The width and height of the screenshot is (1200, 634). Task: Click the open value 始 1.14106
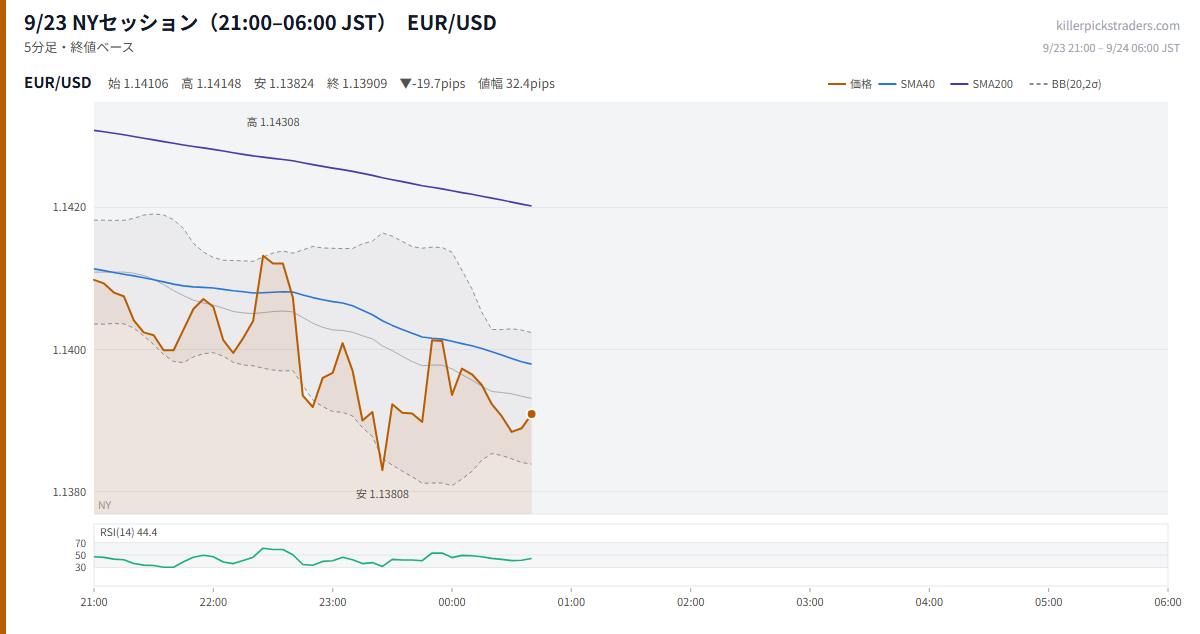point(138,84)
